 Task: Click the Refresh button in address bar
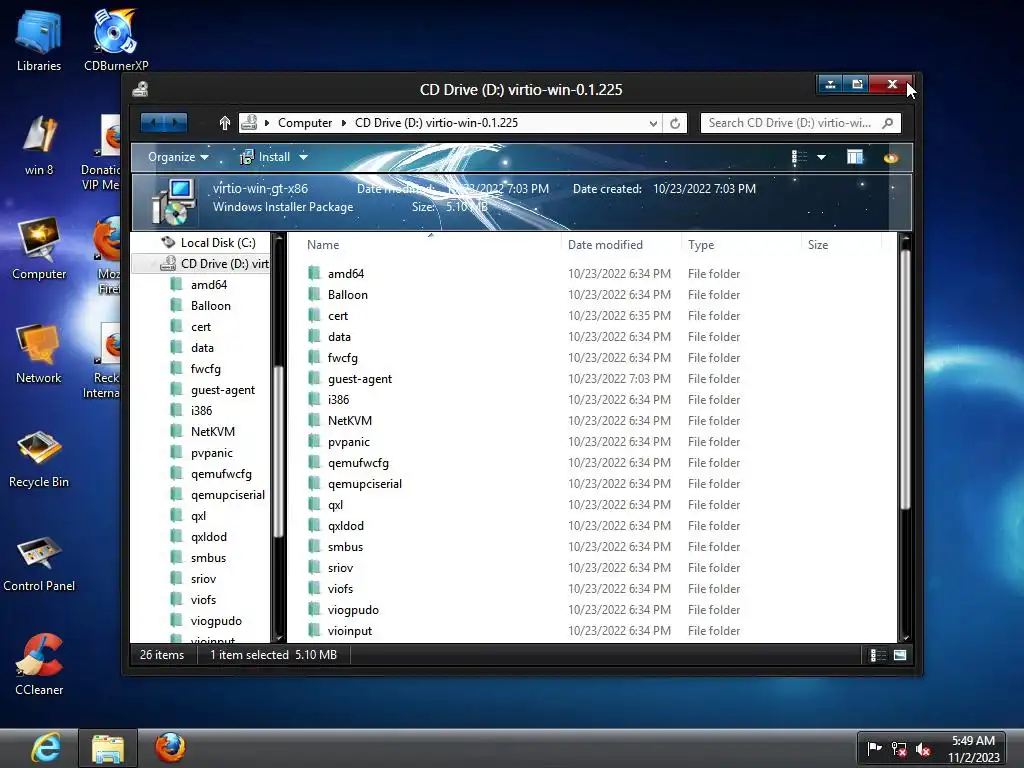pos(675,123)
